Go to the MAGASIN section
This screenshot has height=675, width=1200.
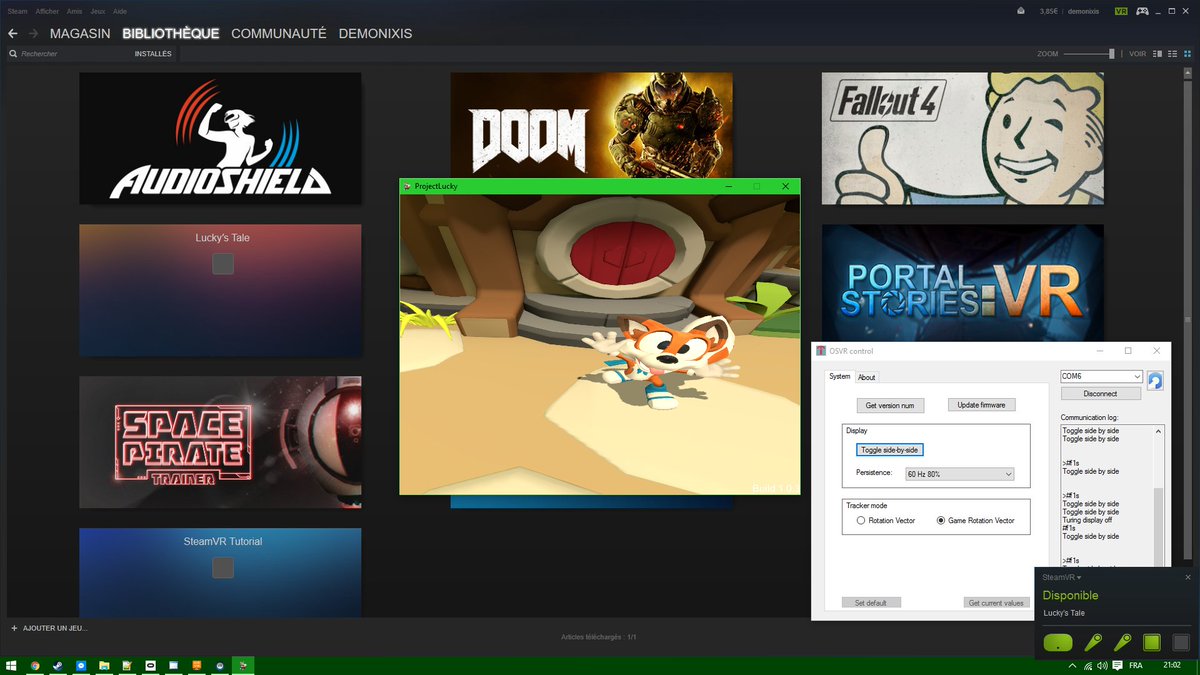(79, 33)
